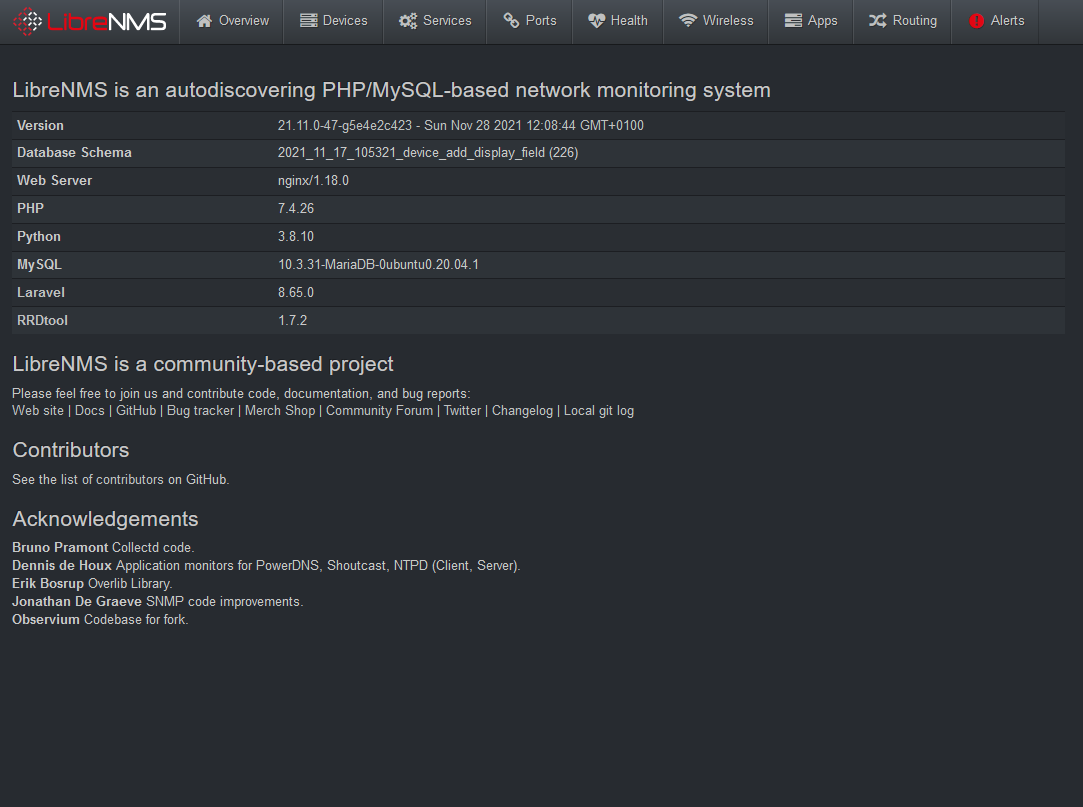This screenshot has height=807, width=1083.
Task: Visit the Web site link
Action: [38, 410]
